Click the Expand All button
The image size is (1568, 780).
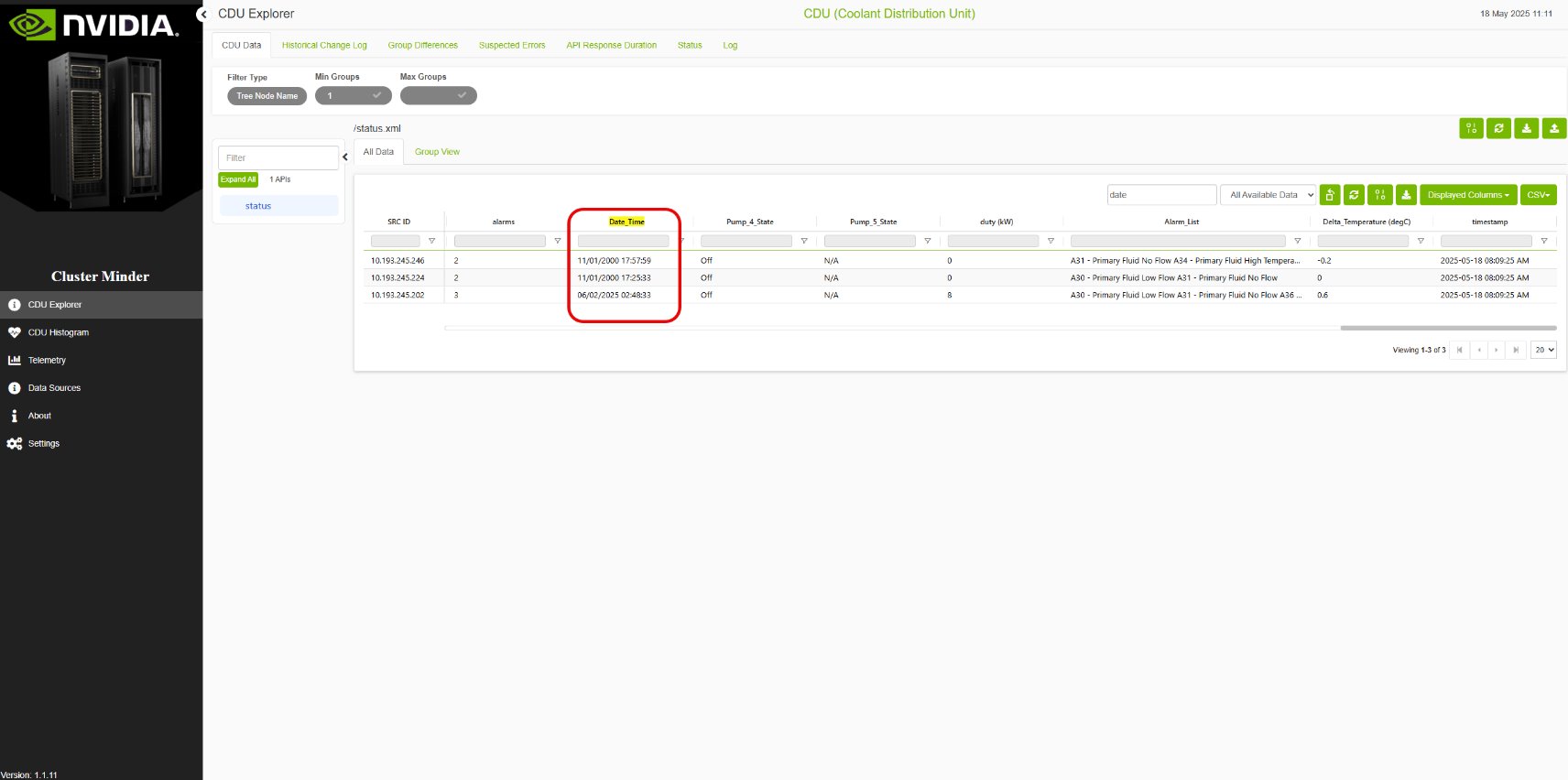point(238,179)
